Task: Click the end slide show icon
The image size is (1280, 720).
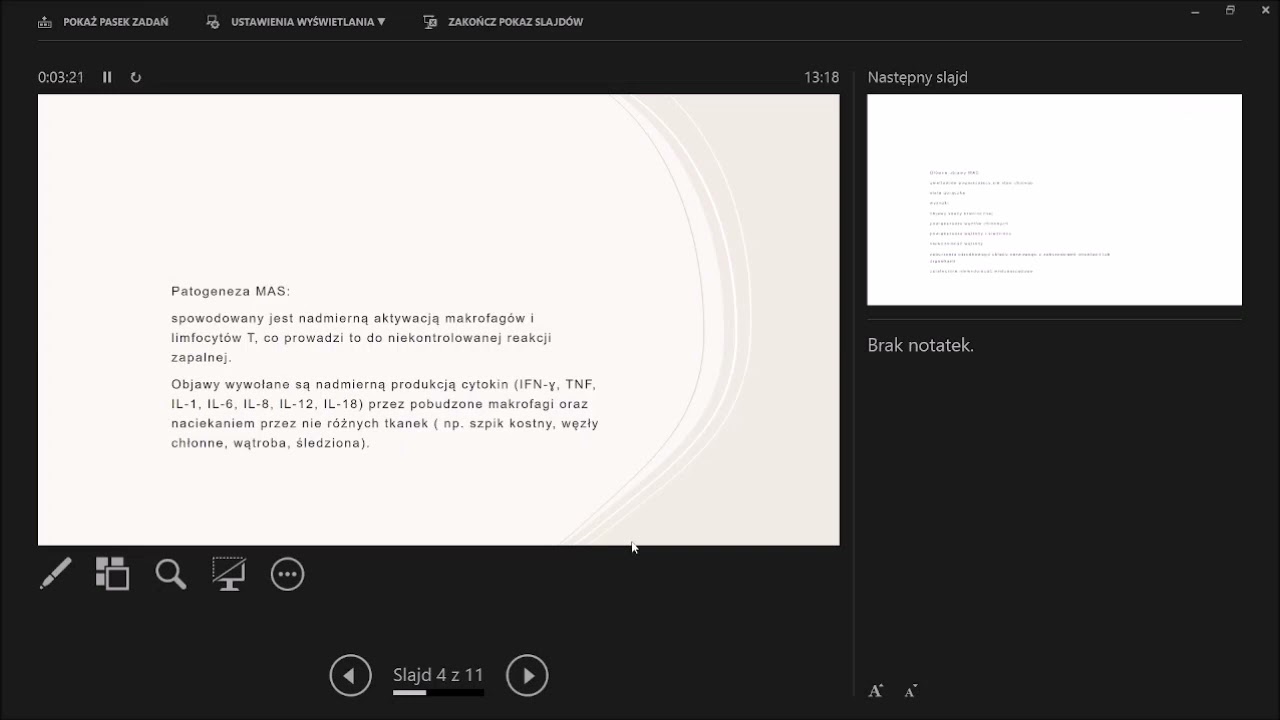Action: (x=430, y=22)
